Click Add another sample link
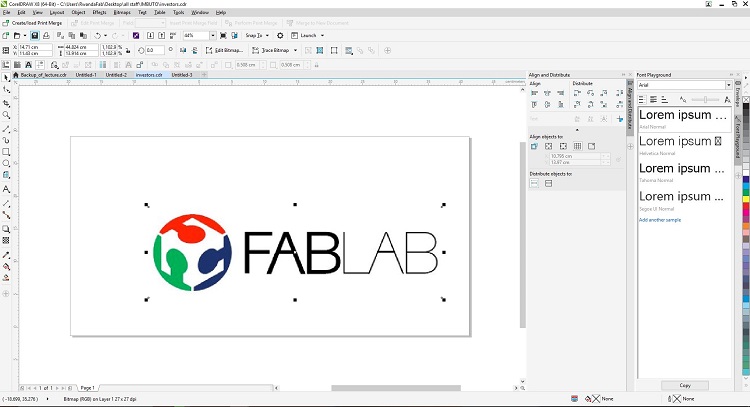Viewport: 750px width, 407px height. click(660, 220)
